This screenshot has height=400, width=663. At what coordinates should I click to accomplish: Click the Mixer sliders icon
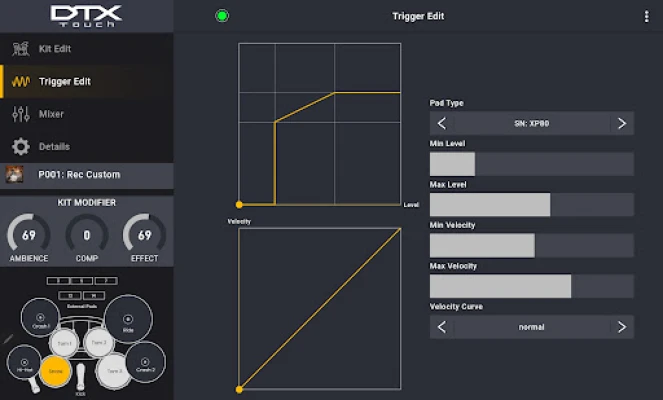click(x=21, y=114)
